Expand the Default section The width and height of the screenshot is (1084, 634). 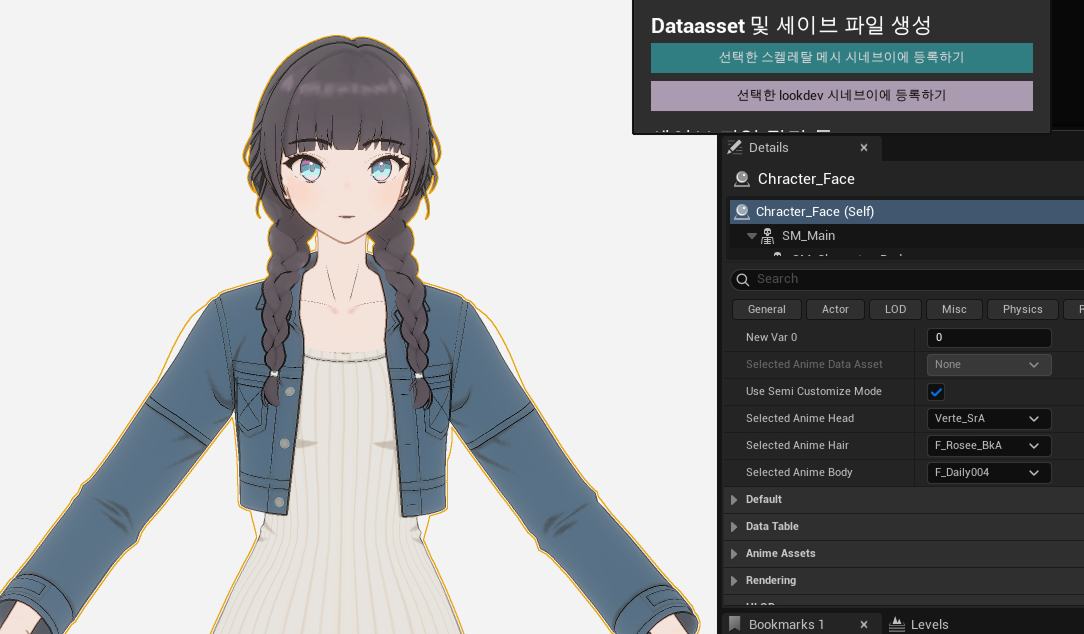click(x=733, y=499)
